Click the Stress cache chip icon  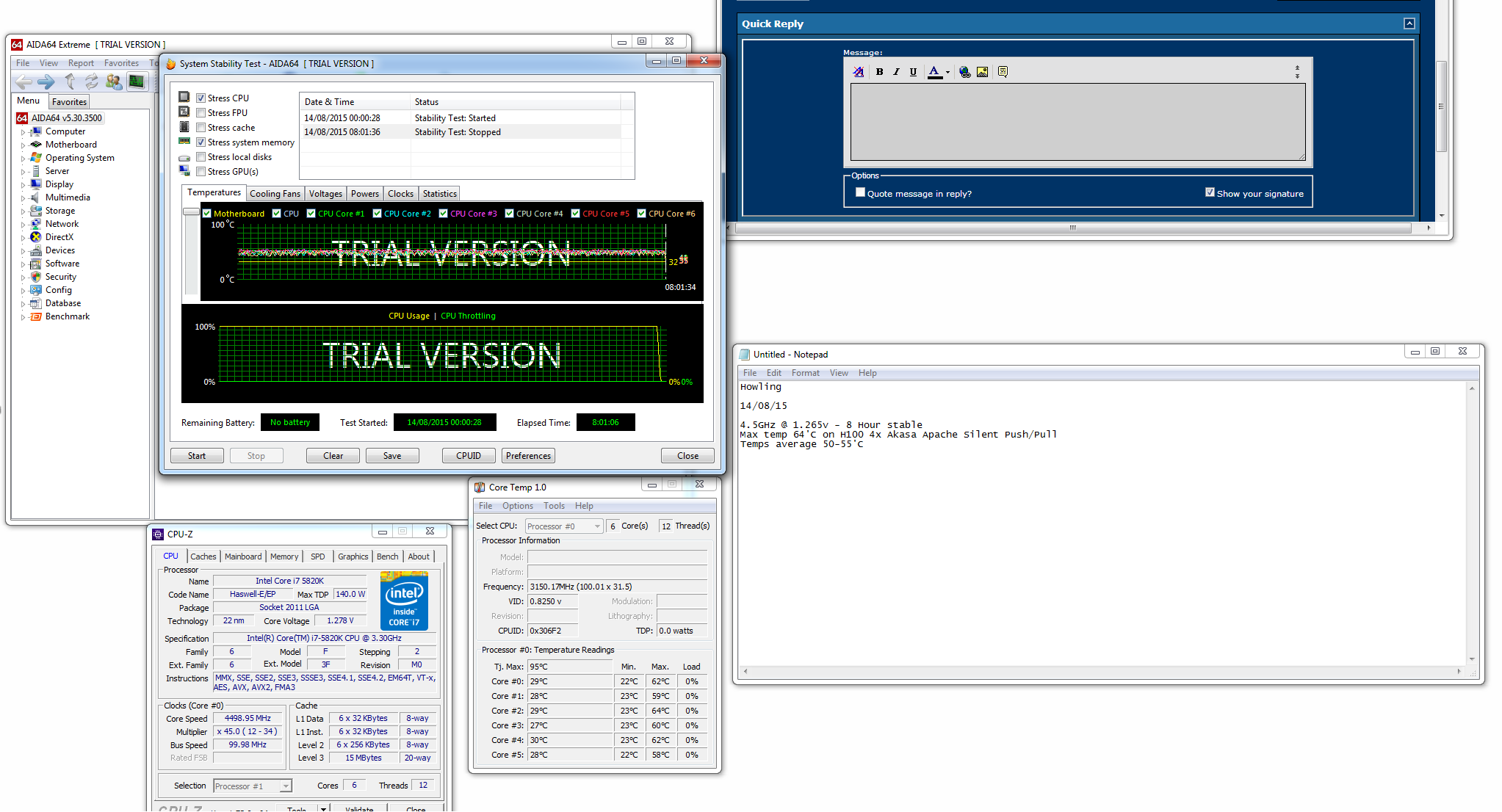click(x=184, y=127)
